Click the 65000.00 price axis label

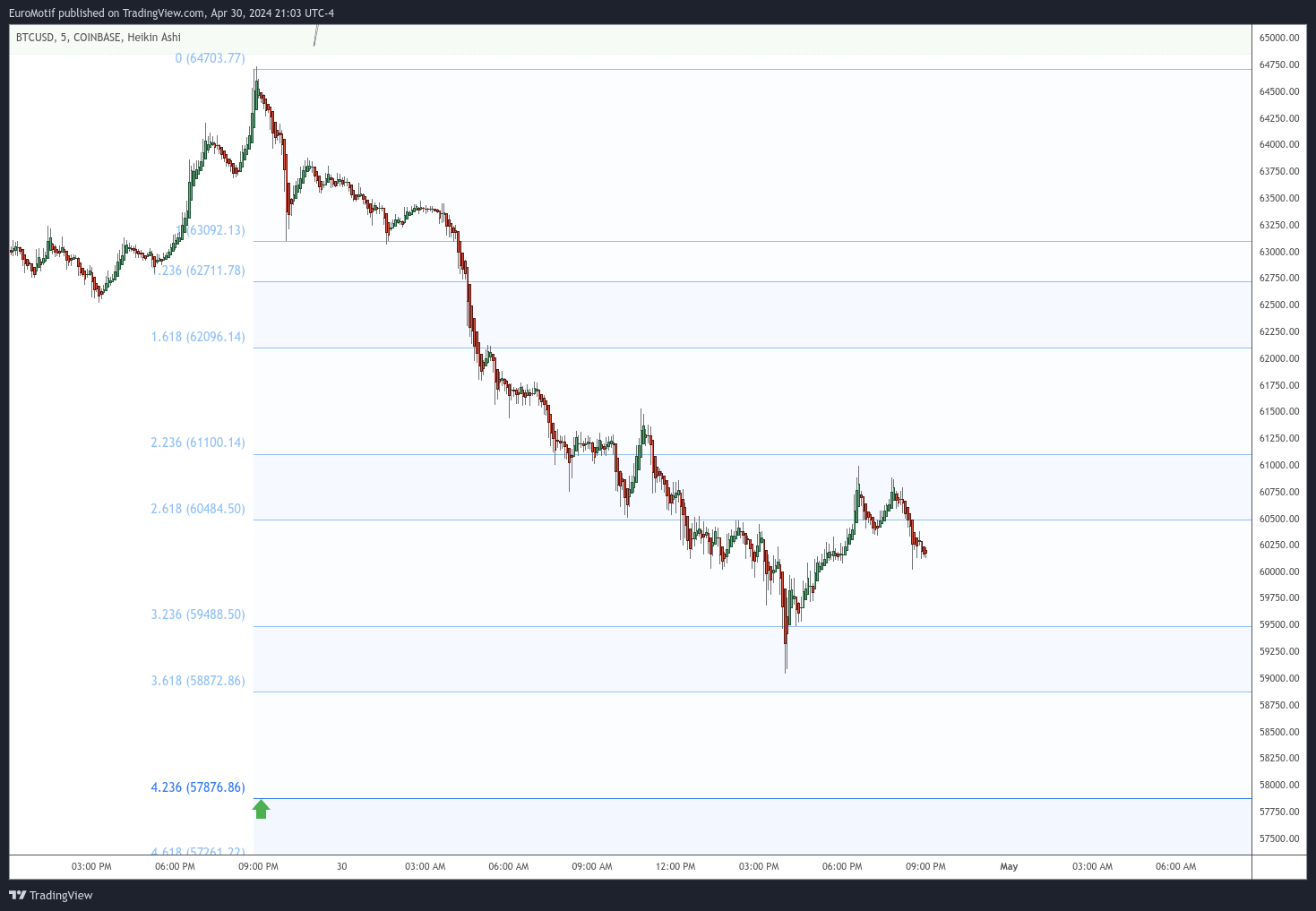tap(1279, 38)
